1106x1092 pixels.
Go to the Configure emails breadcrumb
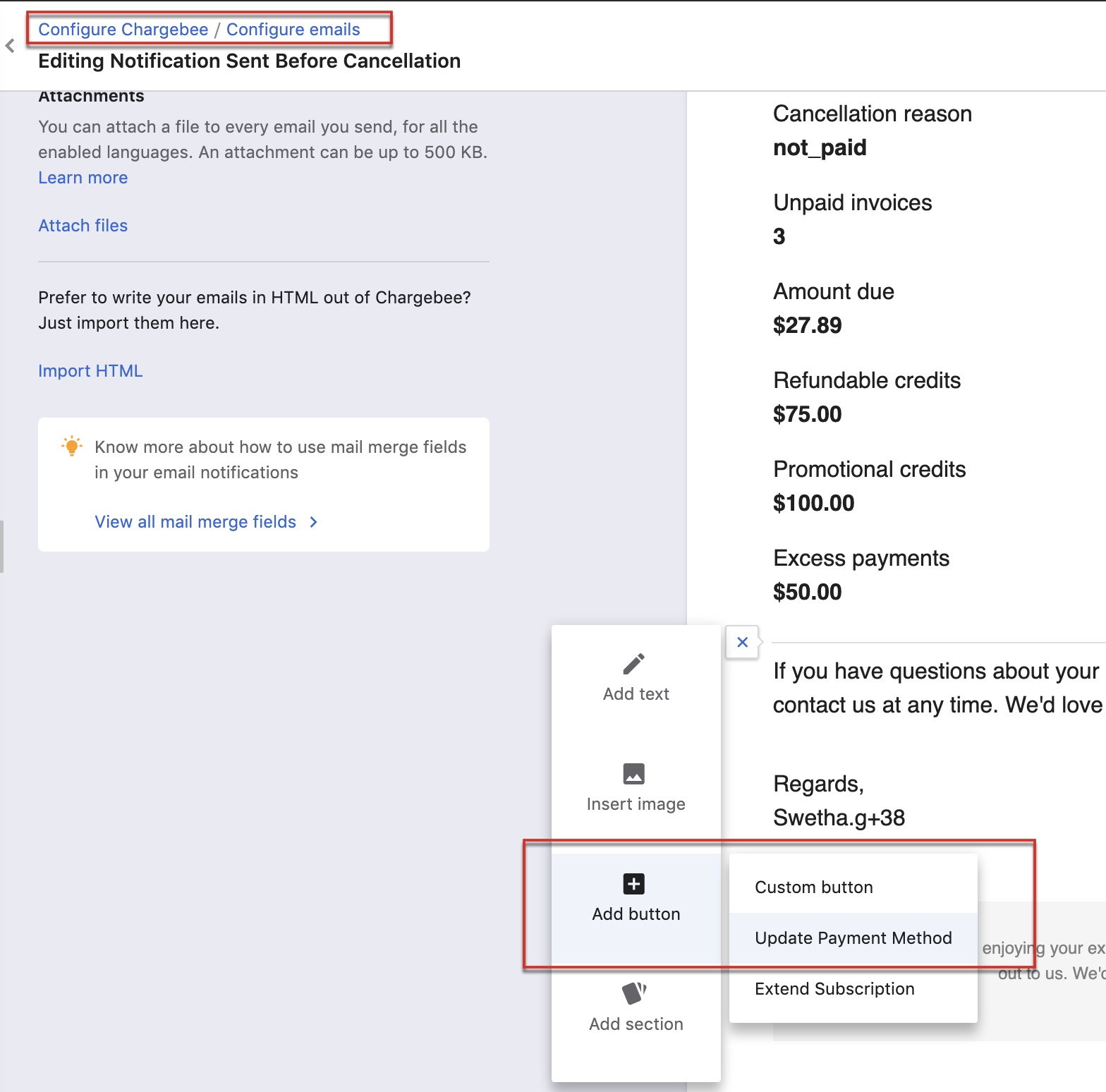[x=293, y=30]
